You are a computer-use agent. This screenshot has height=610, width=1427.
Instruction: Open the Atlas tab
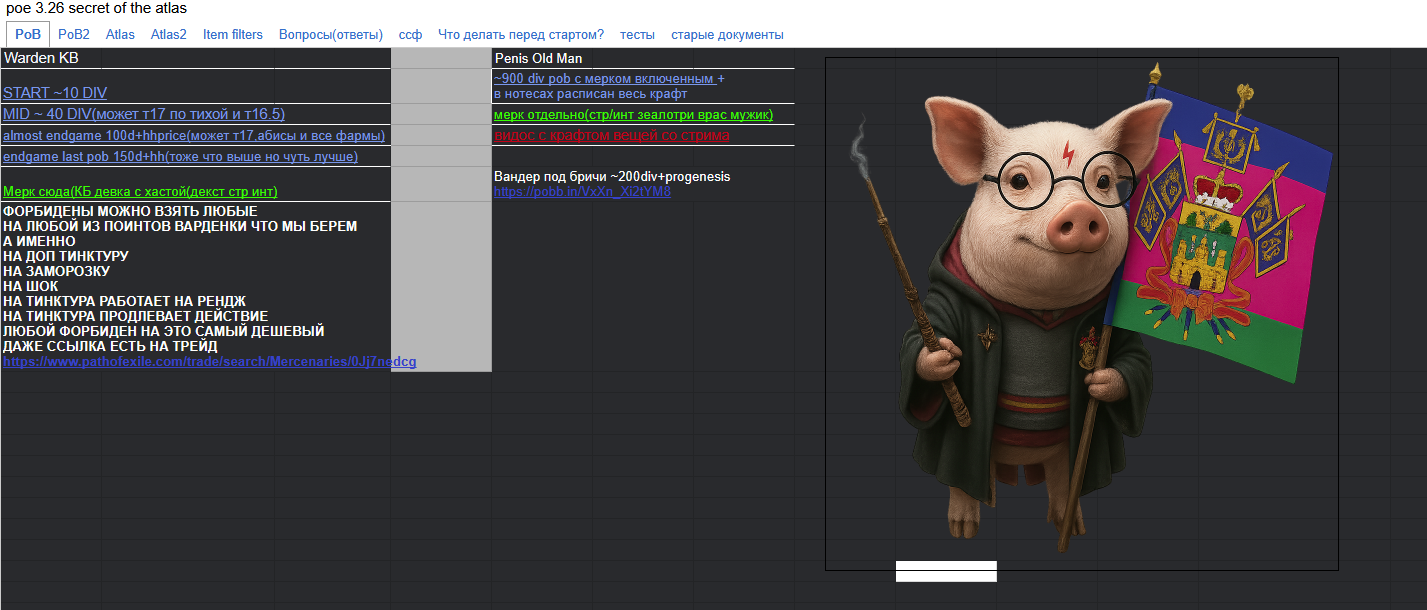[x=120, y=34]
